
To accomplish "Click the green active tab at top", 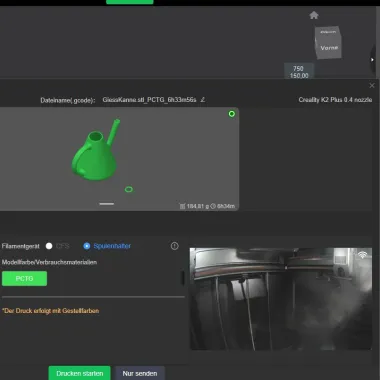I will tap(130, 2).
